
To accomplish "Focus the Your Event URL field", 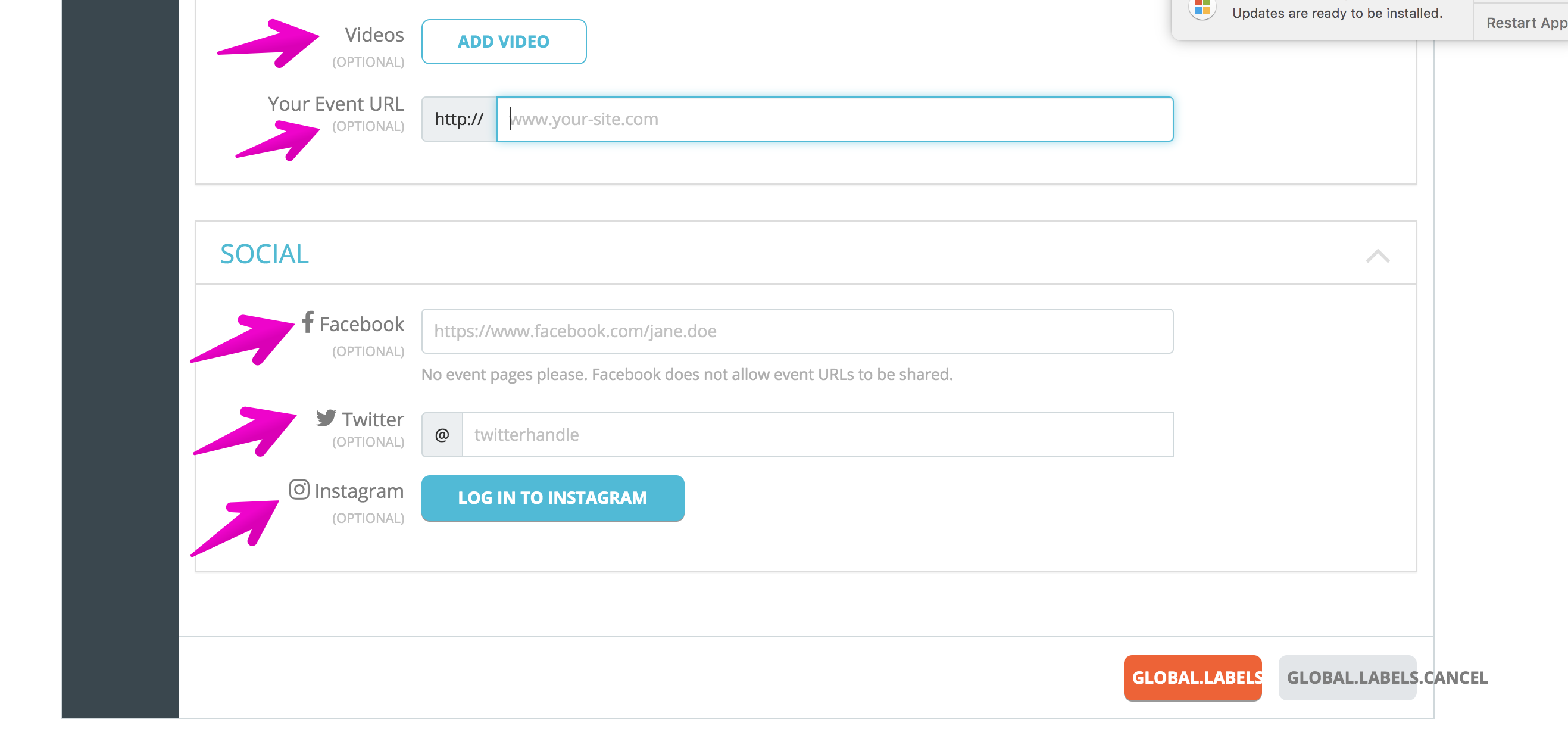I will click(835, 119).
